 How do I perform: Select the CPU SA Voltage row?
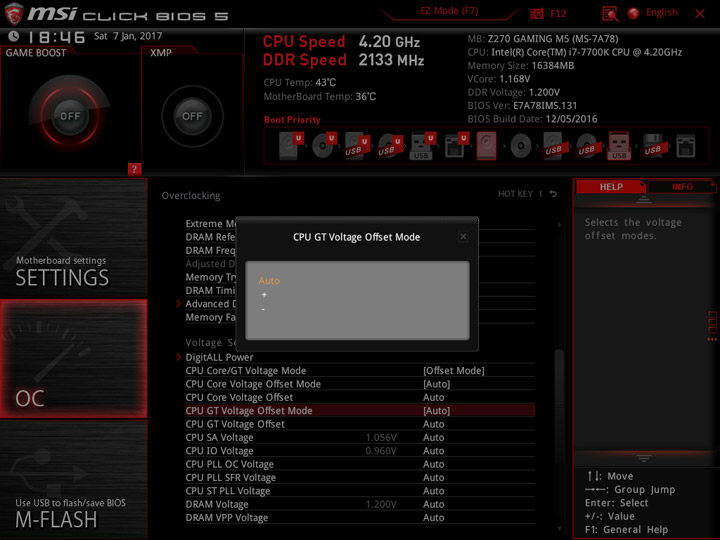360,437
